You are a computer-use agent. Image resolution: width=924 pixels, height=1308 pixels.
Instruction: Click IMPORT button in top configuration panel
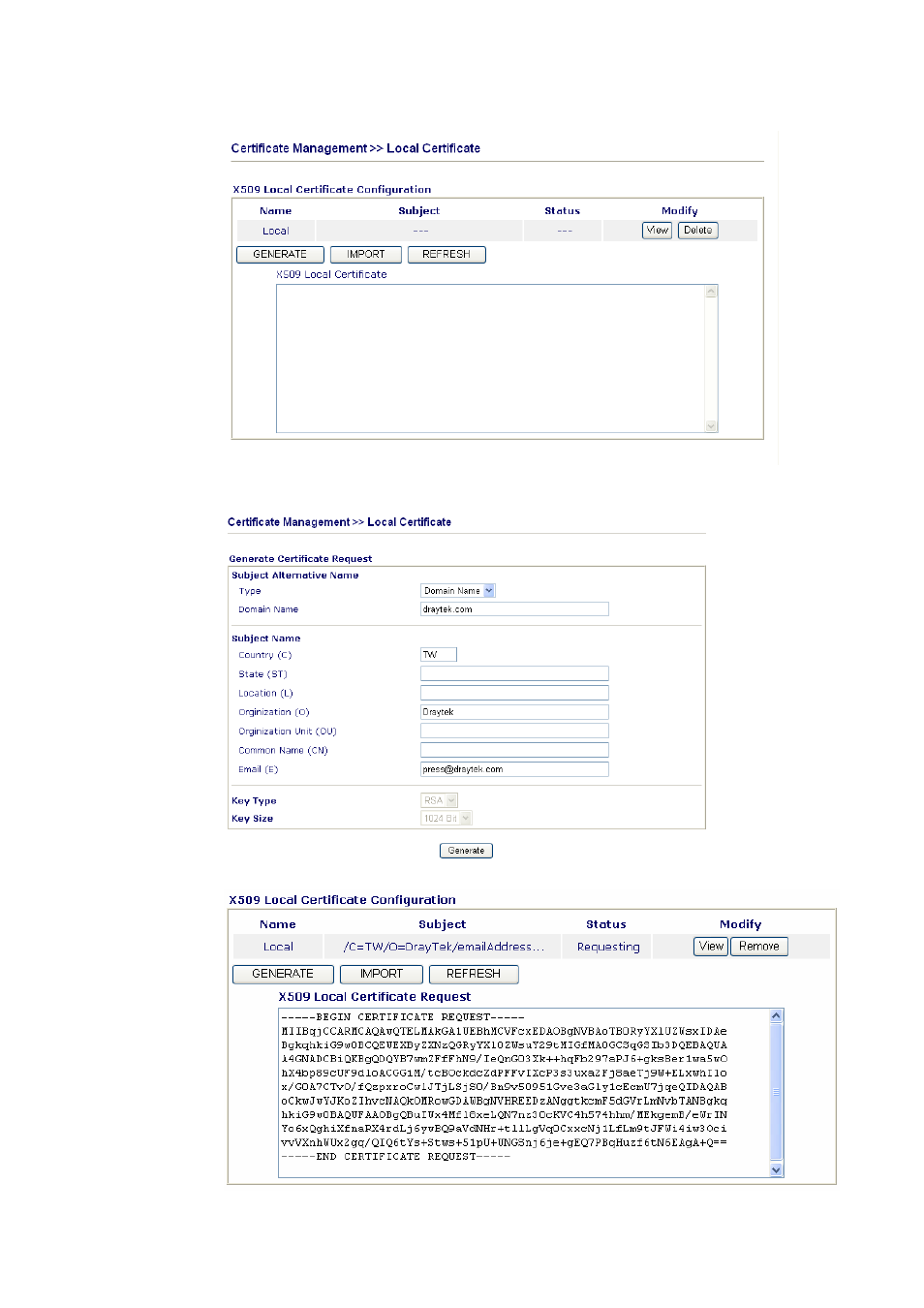point(366,255)
